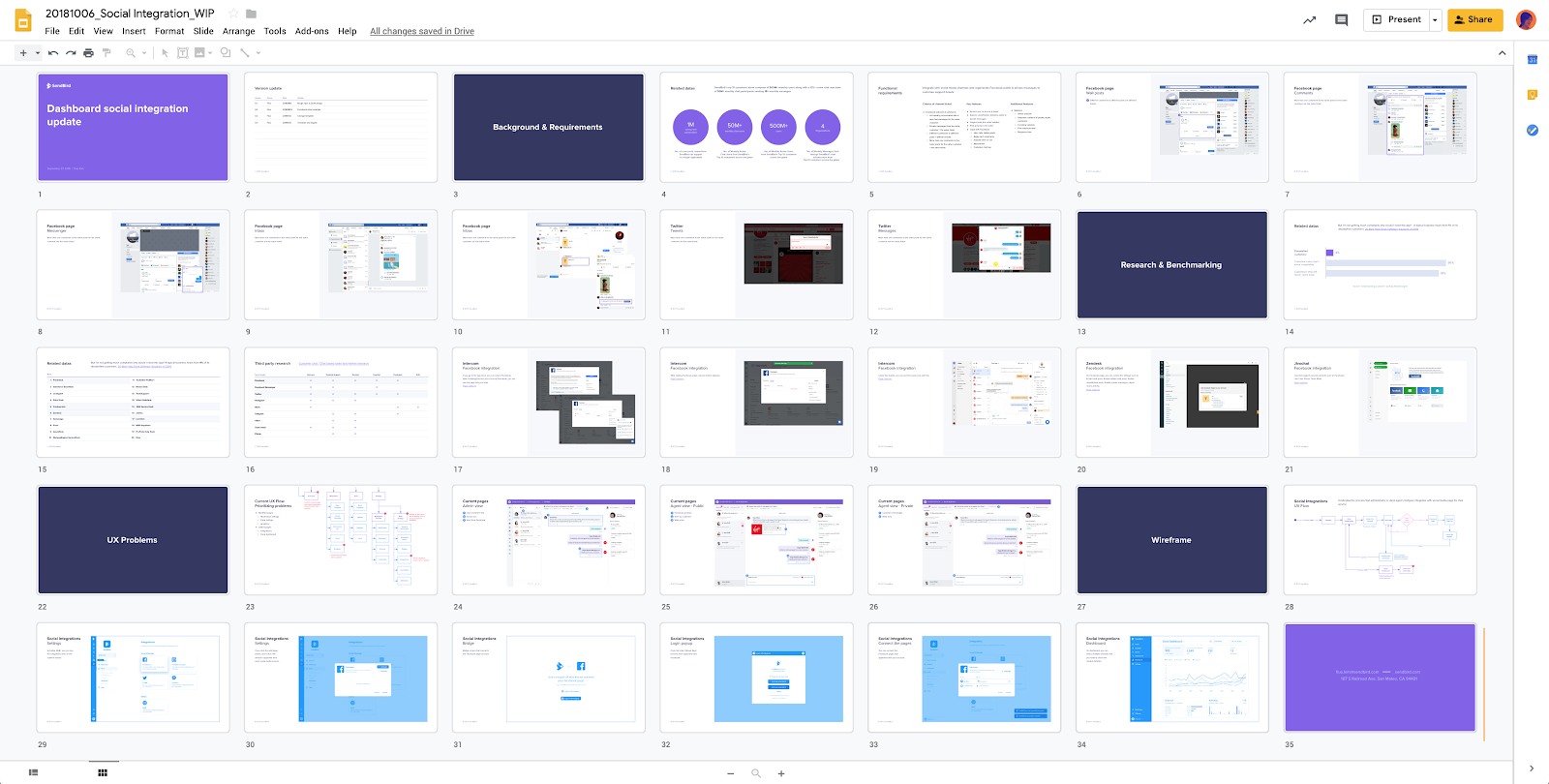Select slide 1 'Dashboard social integration update'

click(x=134, y=127)
